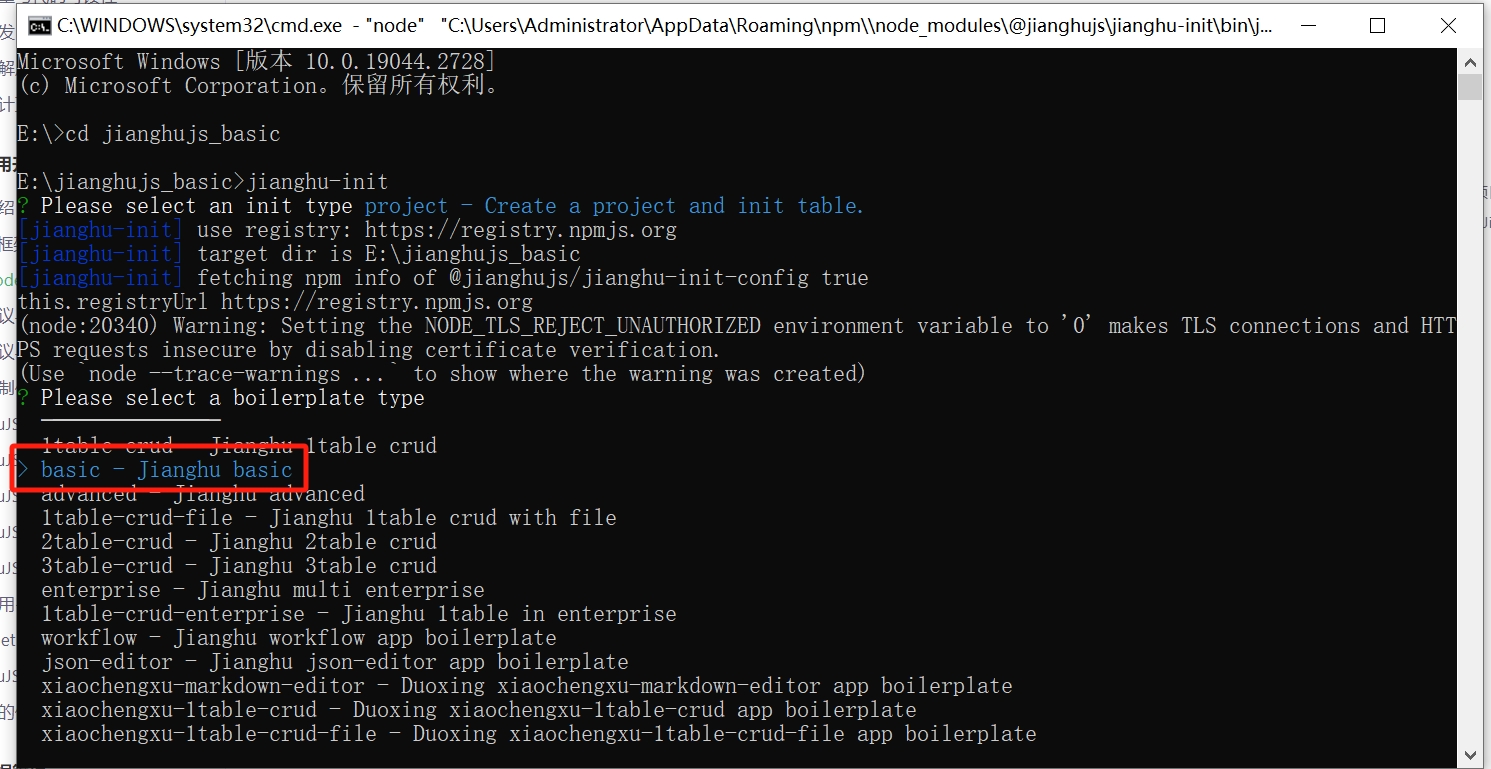
Task: Close the command prompt window
Action: [x=1447, y=26]
